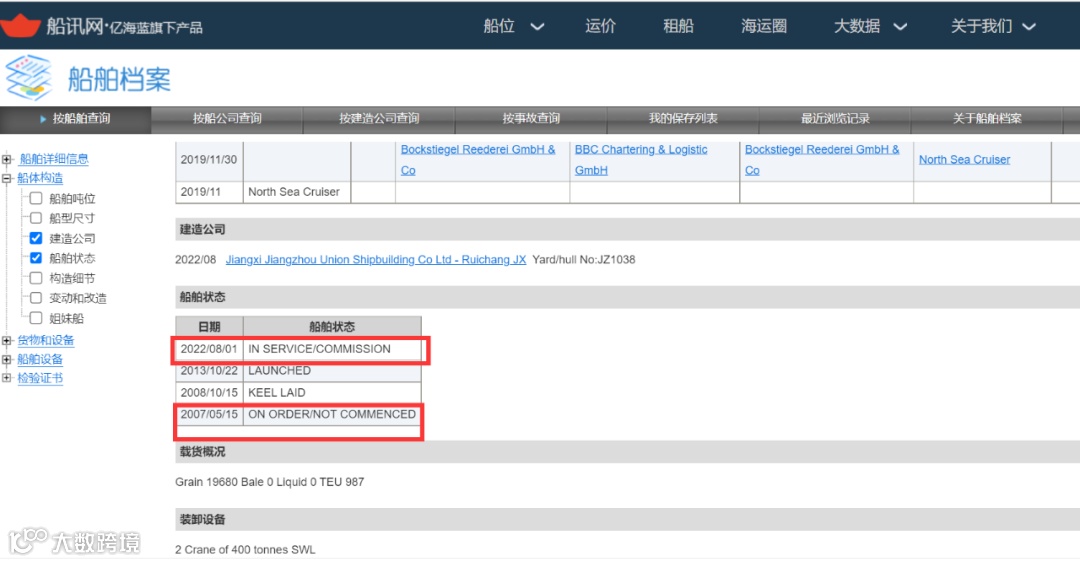Open the 最近浏览记录 tab
1080x562 pixels.
(835, 118)
